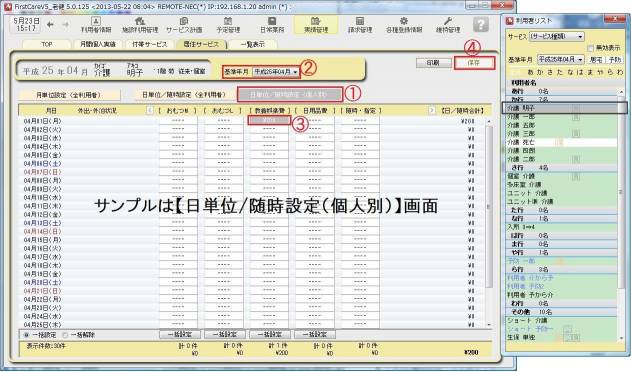Click the right column-scroll arrow before 日/随時合計
This screenshot has height=372, width=631.
tap(432, 110)
